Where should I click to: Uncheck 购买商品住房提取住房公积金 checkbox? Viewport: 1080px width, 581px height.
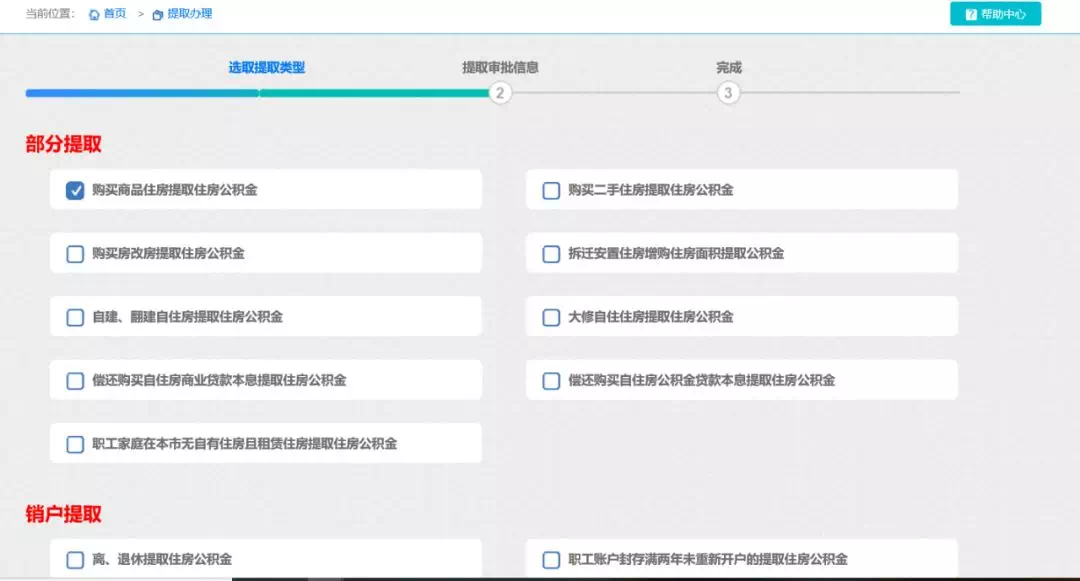(75, 191)
